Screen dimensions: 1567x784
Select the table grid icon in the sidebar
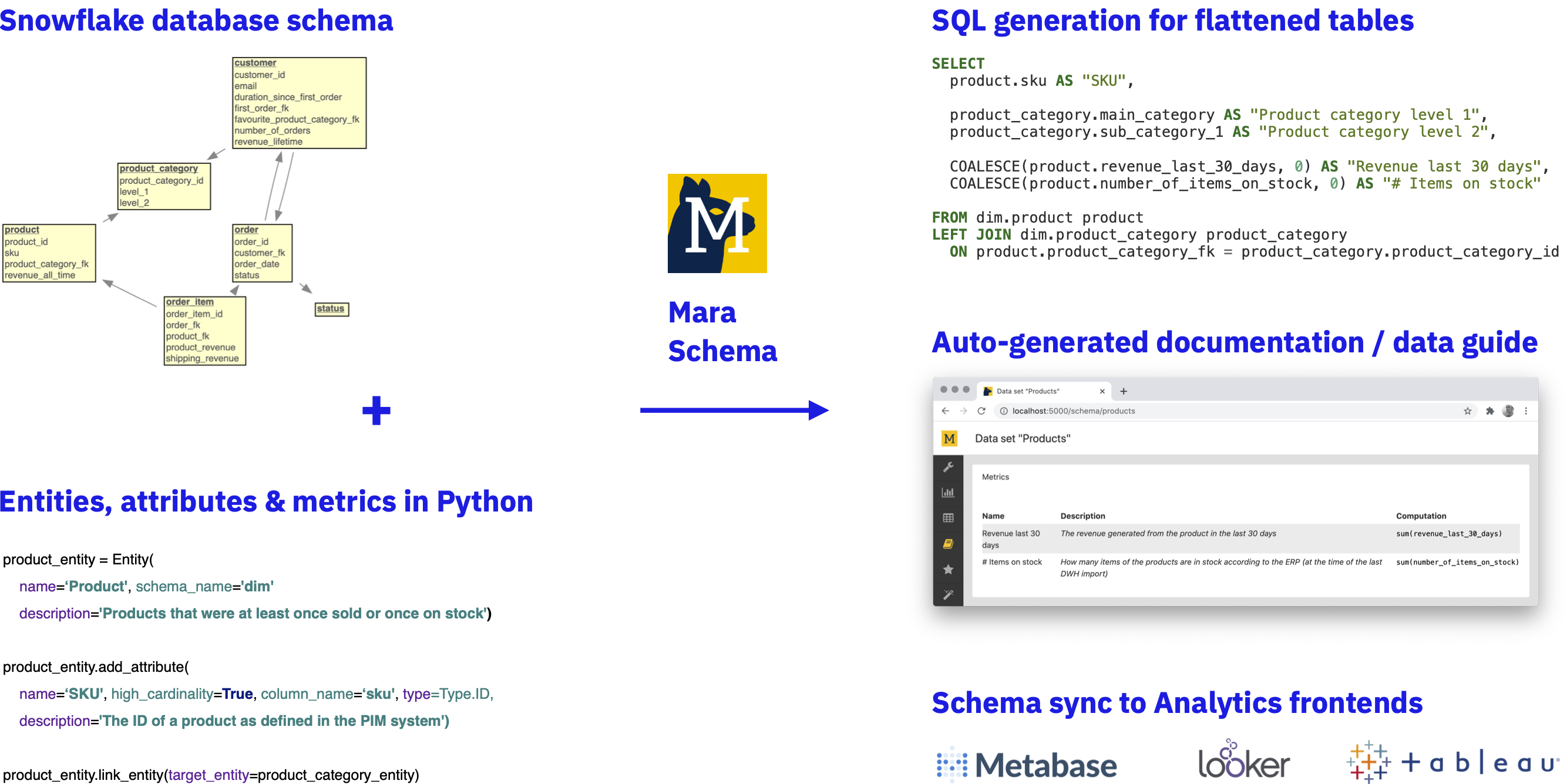(949, 519)
